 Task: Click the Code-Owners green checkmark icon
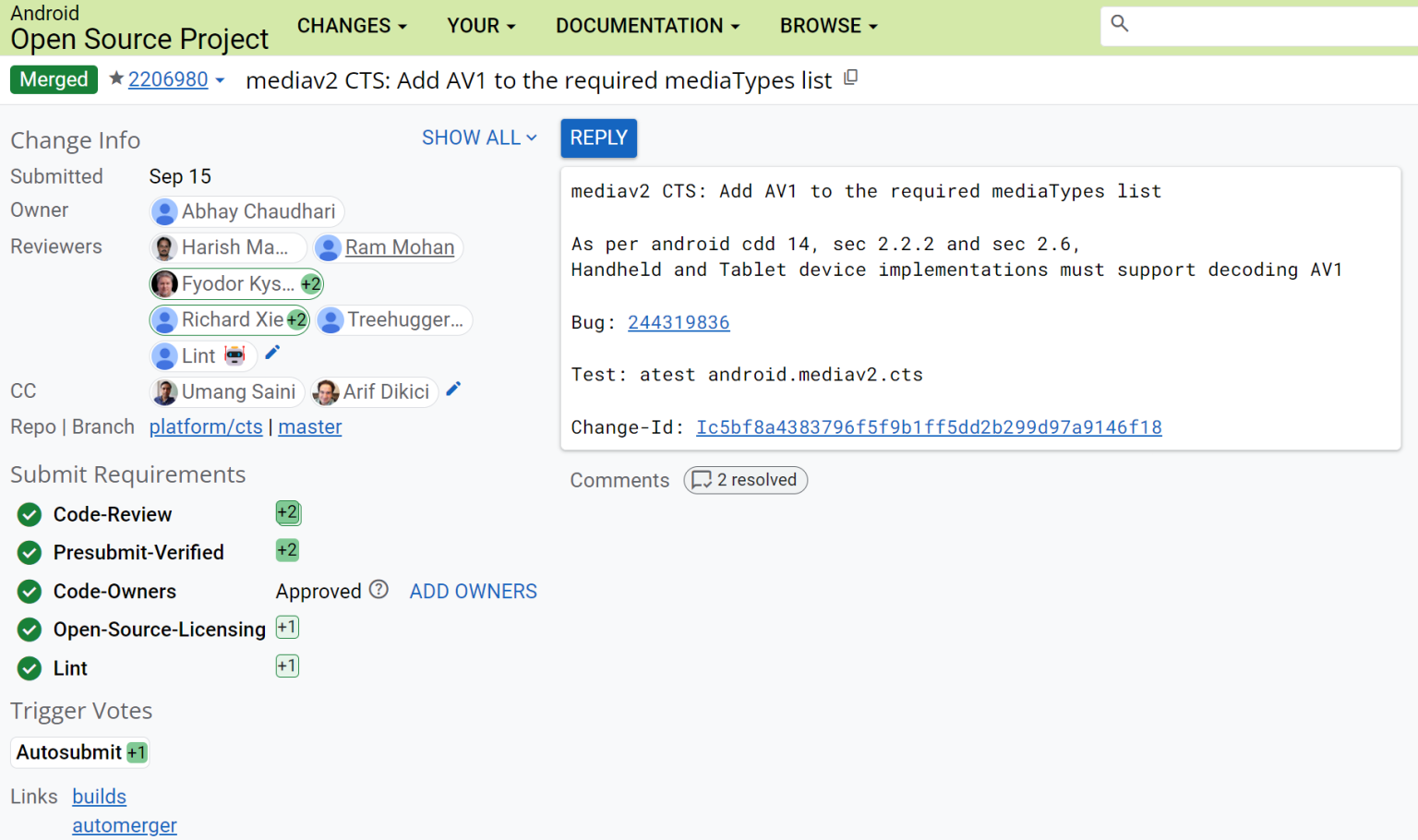click(x=30, y=592)
